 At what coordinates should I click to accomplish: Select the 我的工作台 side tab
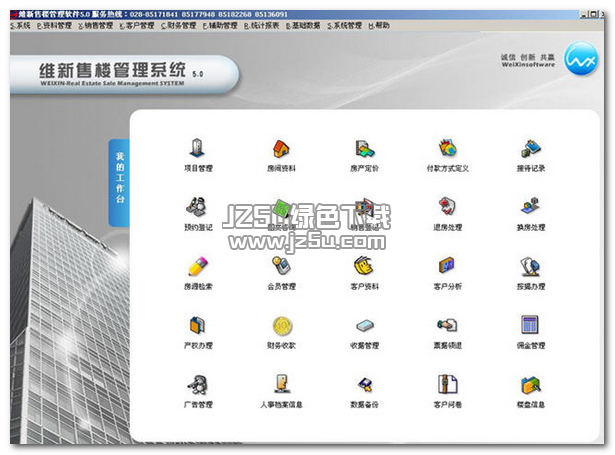tap(119, 183)
